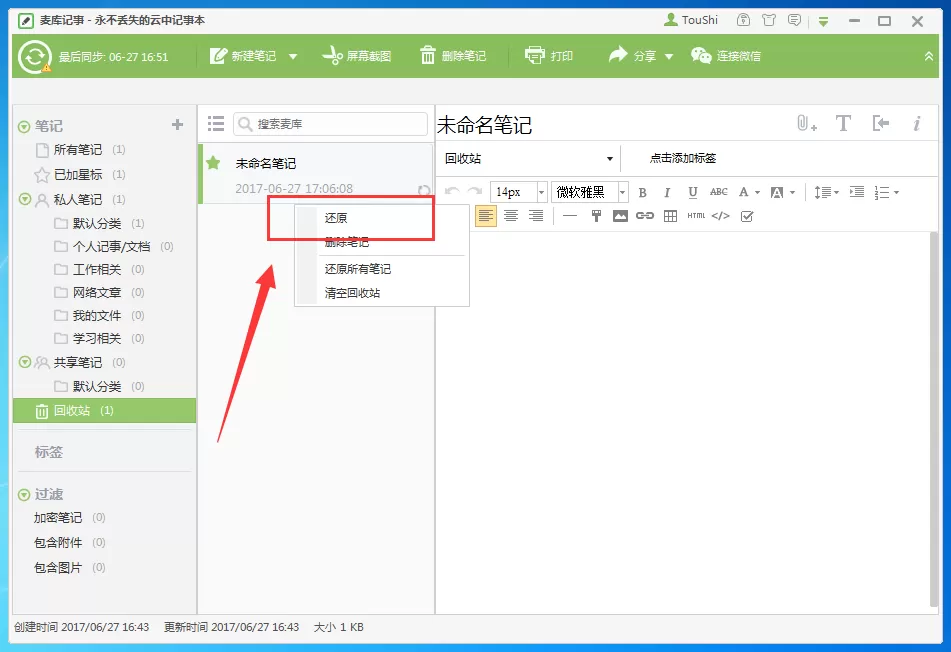Click 点击添加标签 to add a tag
951x652 pixels.
pos(682,158)
